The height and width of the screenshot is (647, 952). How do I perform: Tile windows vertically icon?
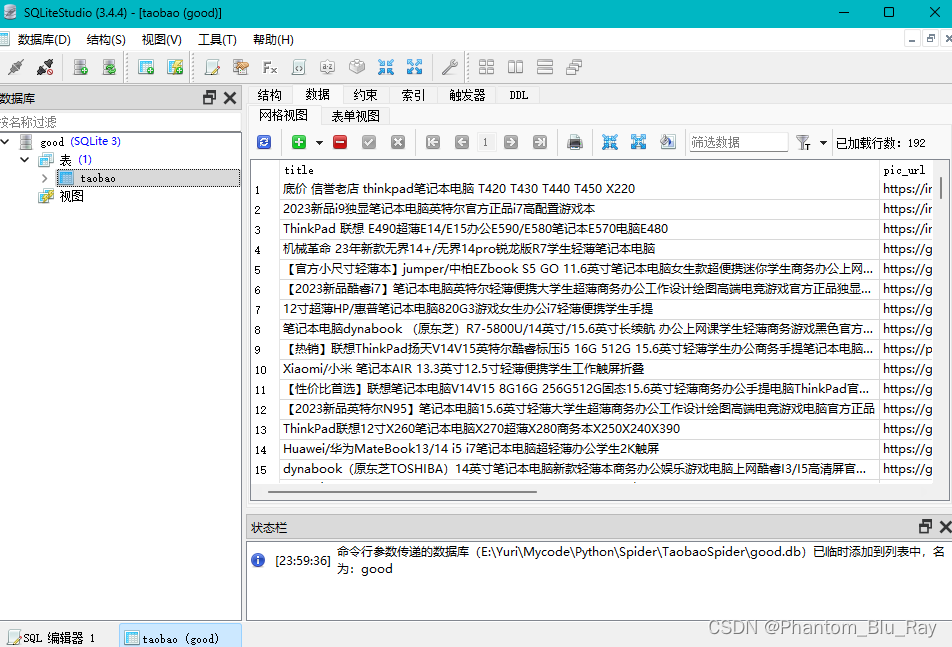(x=545, y=67)
